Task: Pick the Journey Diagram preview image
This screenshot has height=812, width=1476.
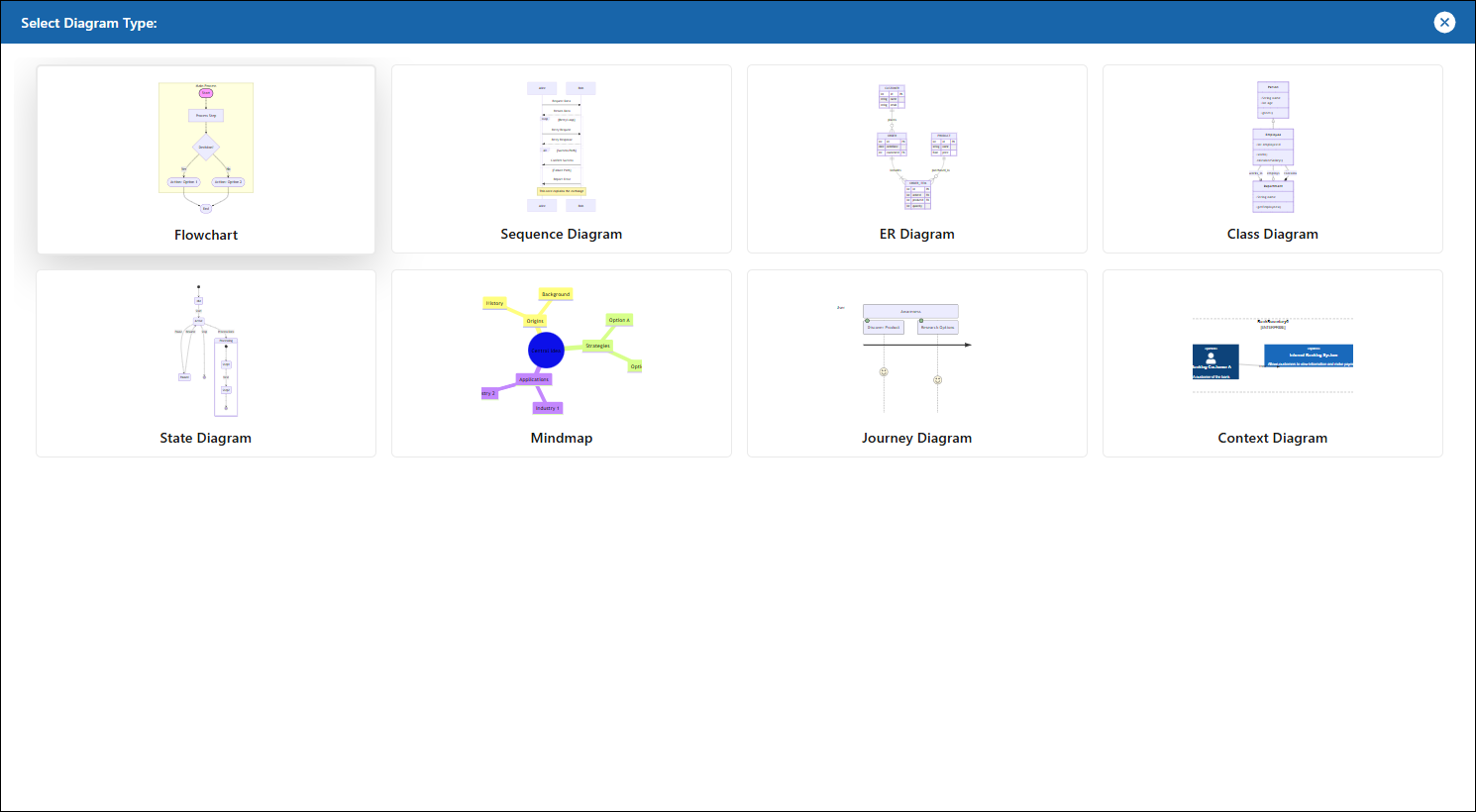Action: pyautogui.click(x=916, y=351)
